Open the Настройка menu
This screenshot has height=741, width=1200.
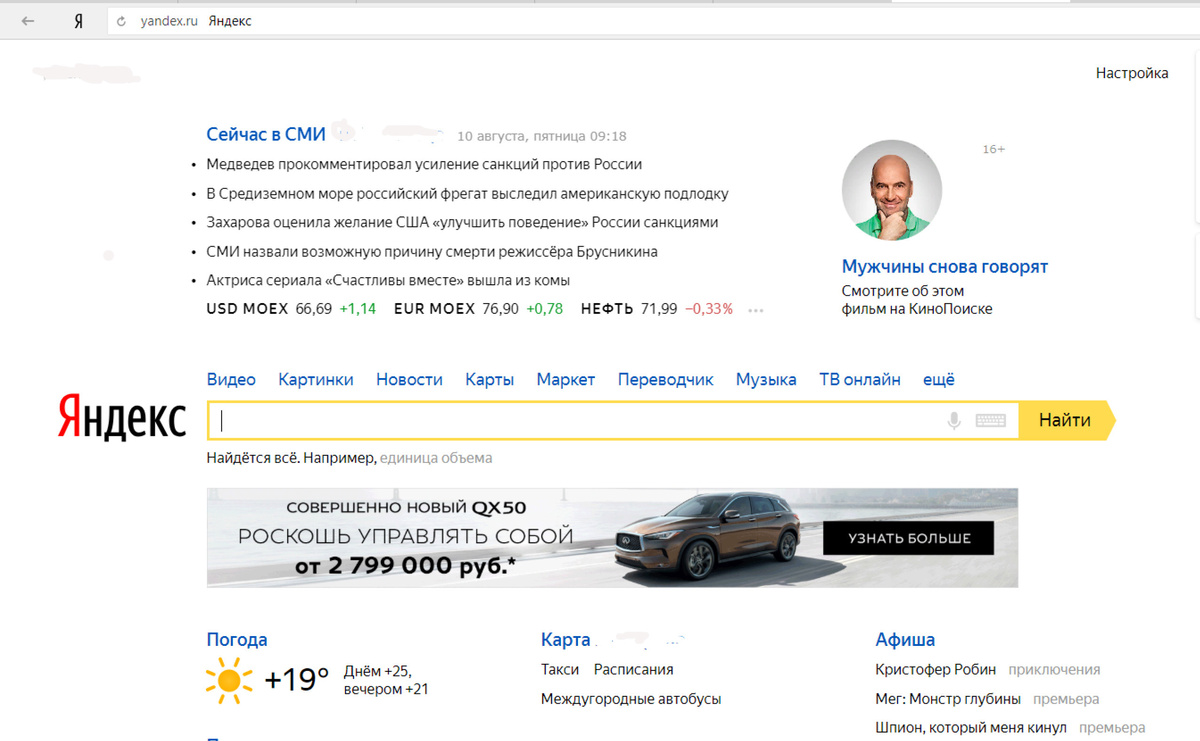1132,73
